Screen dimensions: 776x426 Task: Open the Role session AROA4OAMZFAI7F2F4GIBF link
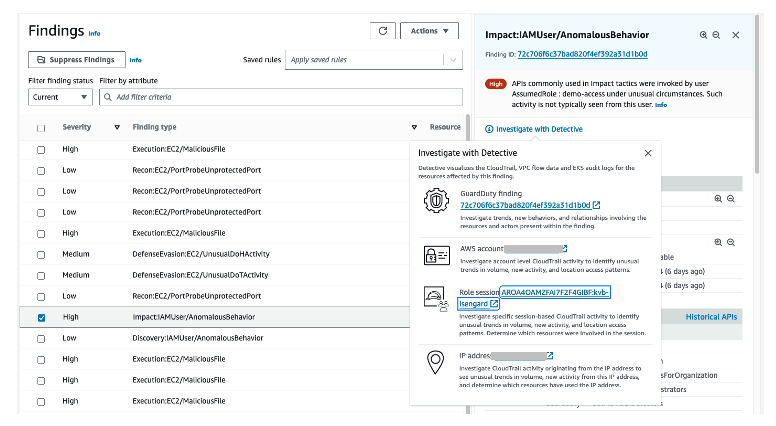(555, 292)
